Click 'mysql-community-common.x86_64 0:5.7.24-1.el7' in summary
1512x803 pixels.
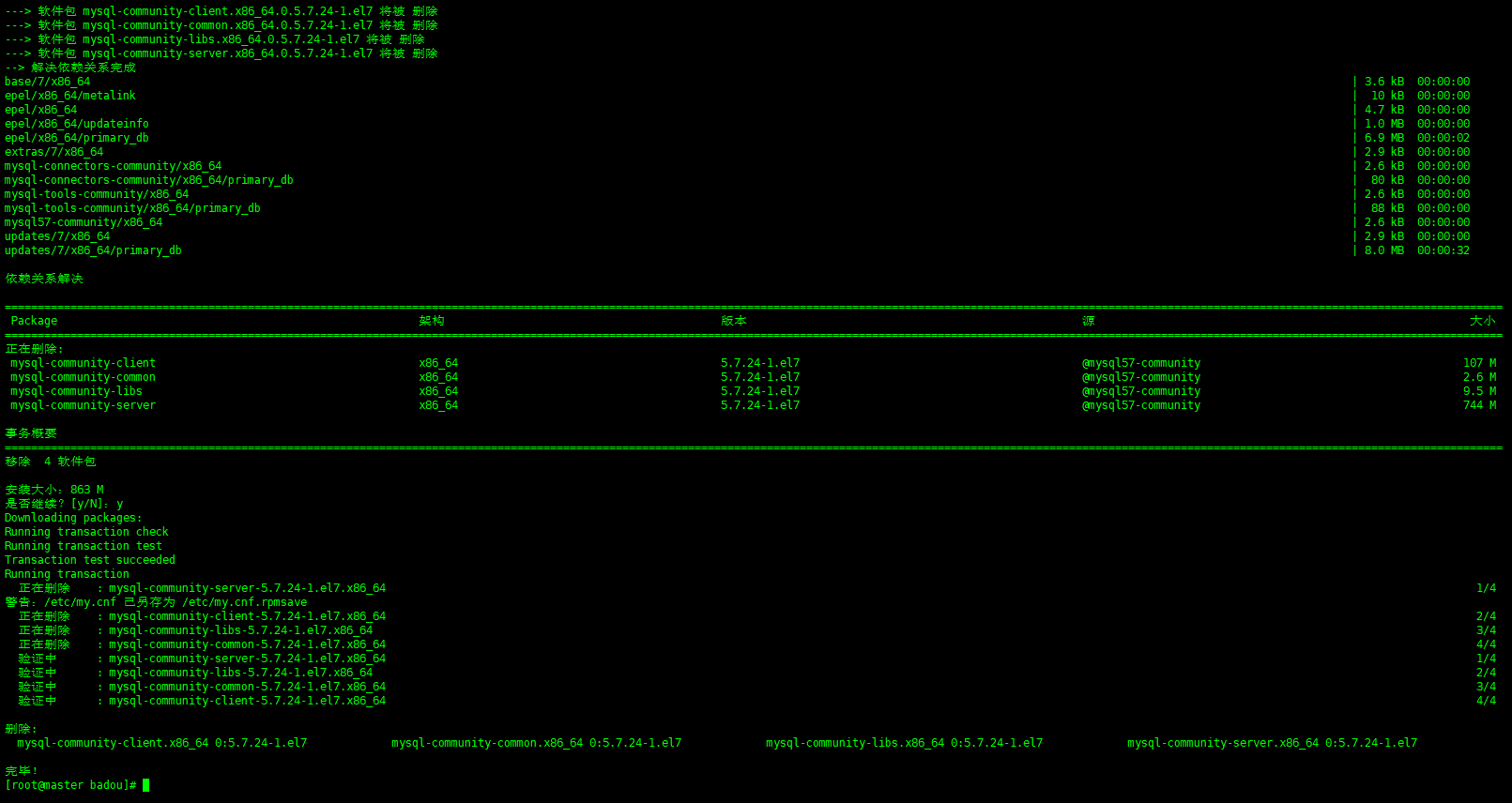536,743
